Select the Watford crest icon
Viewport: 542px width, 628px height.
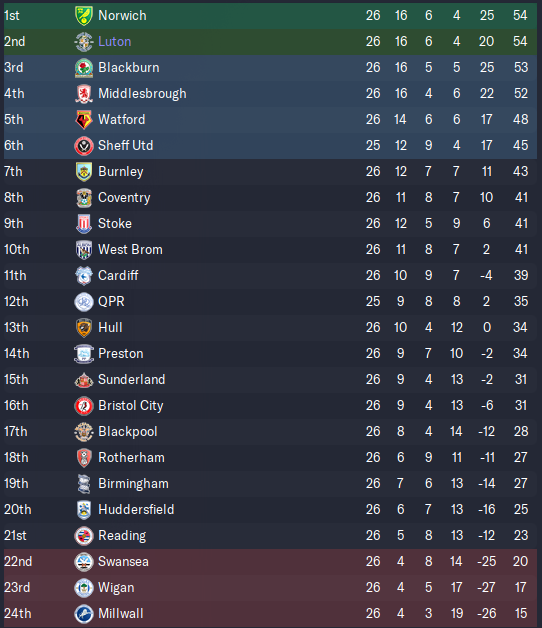click(84, 120)
